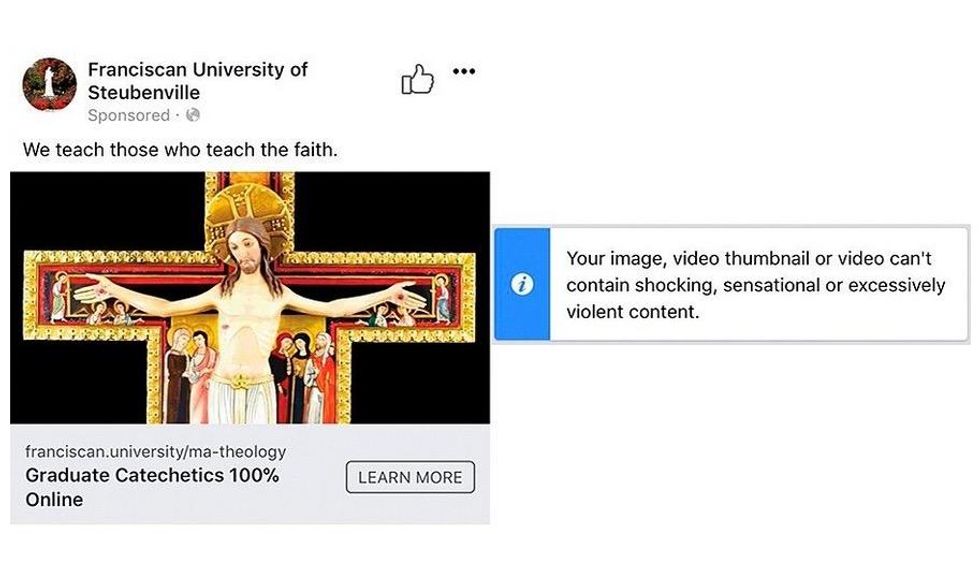Image resolution: width=980 pixels, height=562 pixels.
Task: Open the 'Graduate Catechetics 100% Online' headline
Action: 152,486
